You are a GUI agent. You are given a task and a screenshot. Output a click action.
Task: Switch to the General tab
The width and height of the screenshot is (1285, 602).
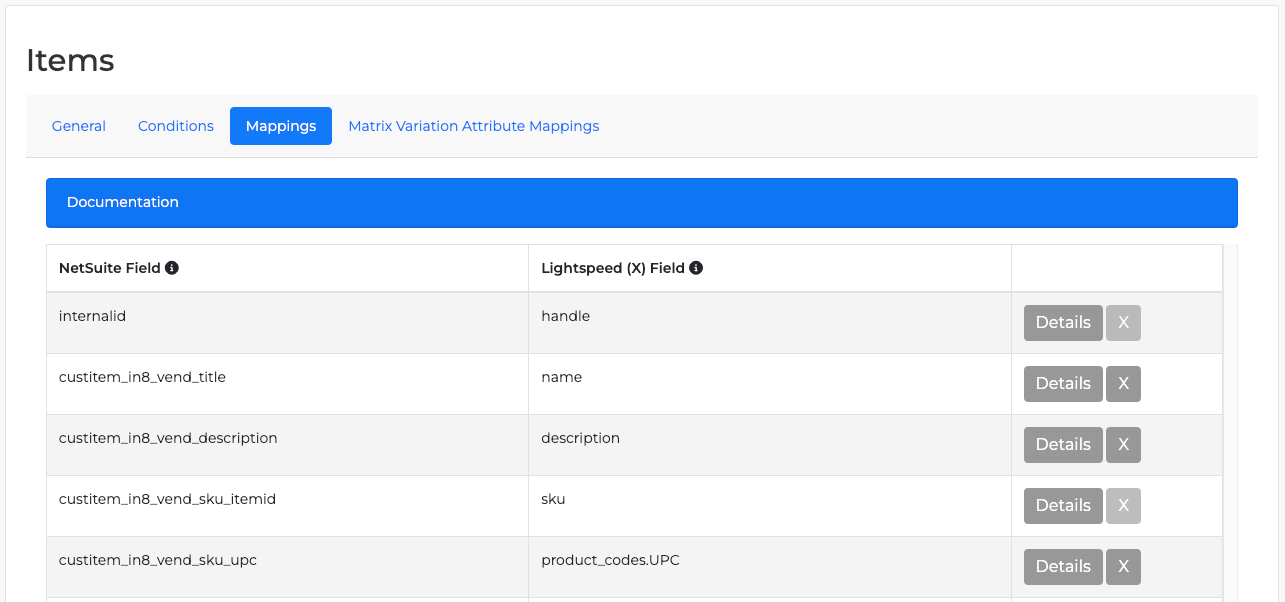[x=79, y=126]
